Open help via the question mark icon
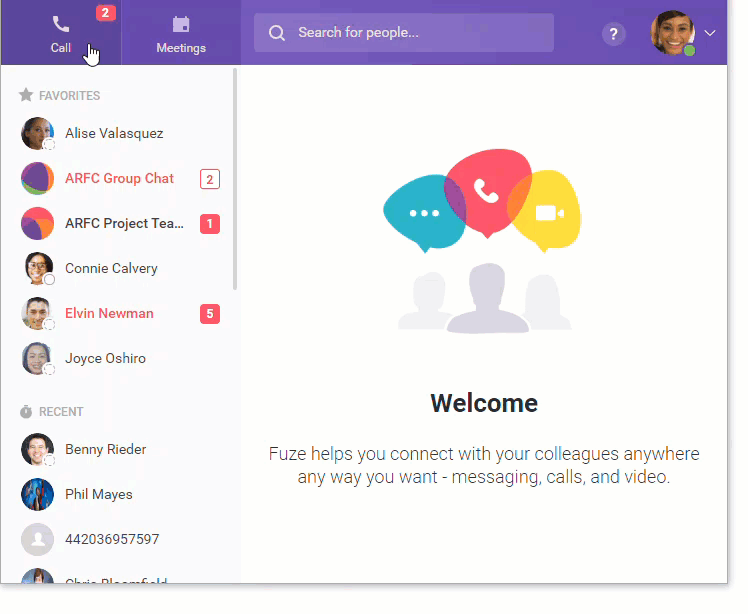The width and height of the screenshot is (748, 614). click(x=613, y=34)
